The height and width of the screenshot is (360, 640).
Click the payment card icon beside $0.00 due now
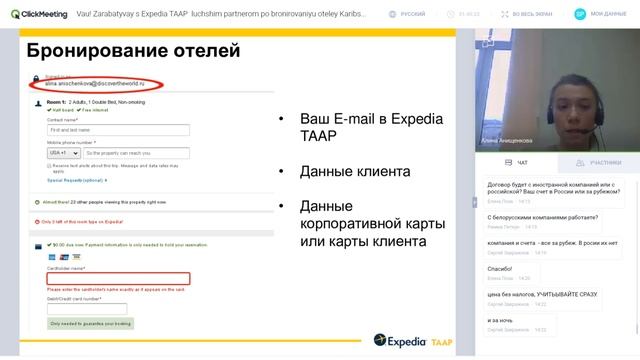38,247
